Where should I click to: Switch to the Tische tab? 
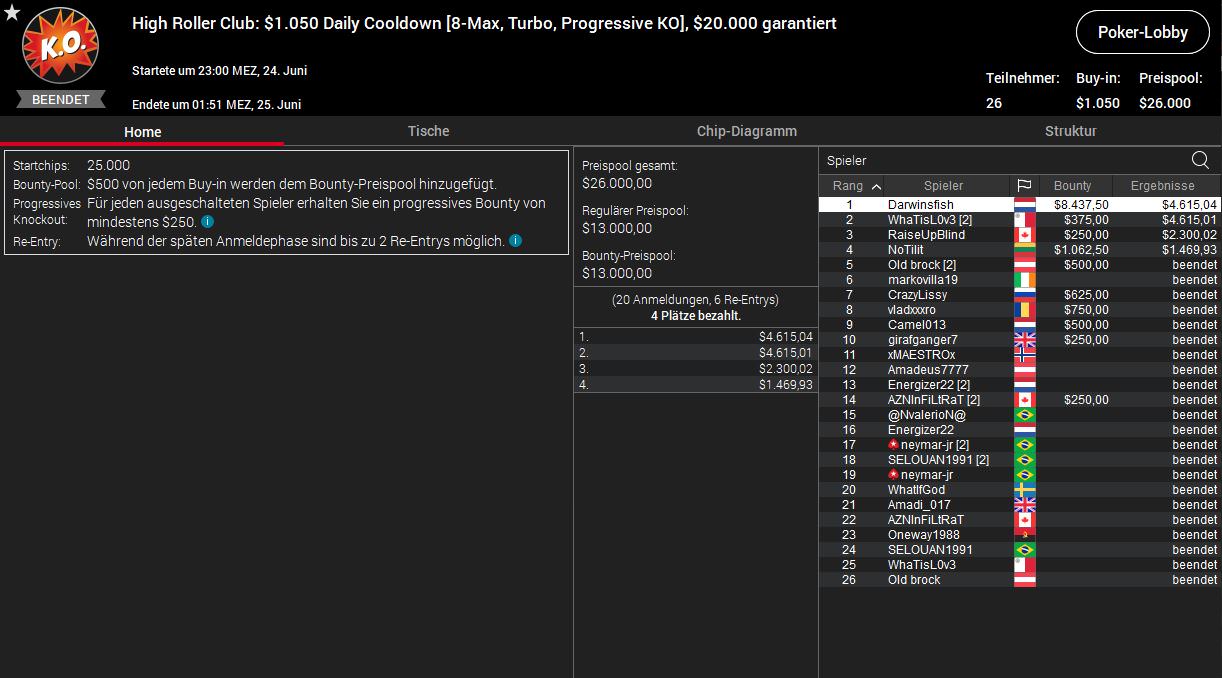tap(428, 131)
